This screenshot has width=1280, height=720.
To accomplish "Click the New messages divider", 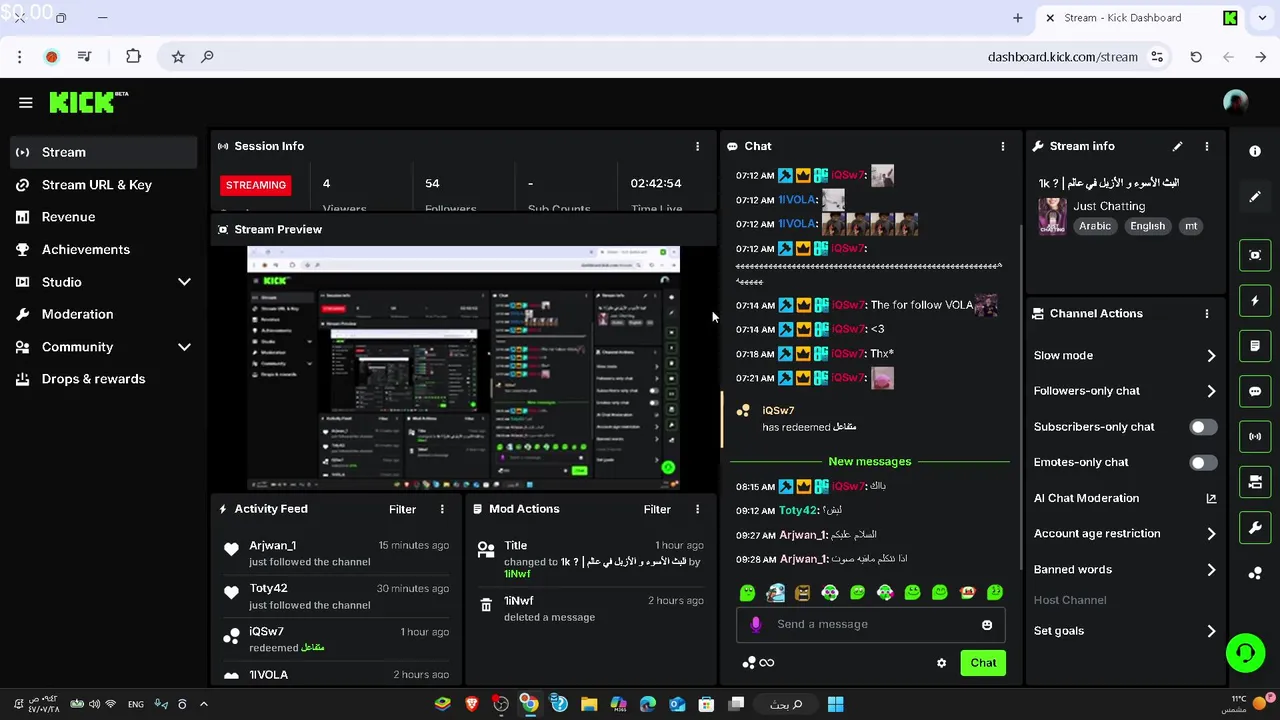I will pos(870,462).
